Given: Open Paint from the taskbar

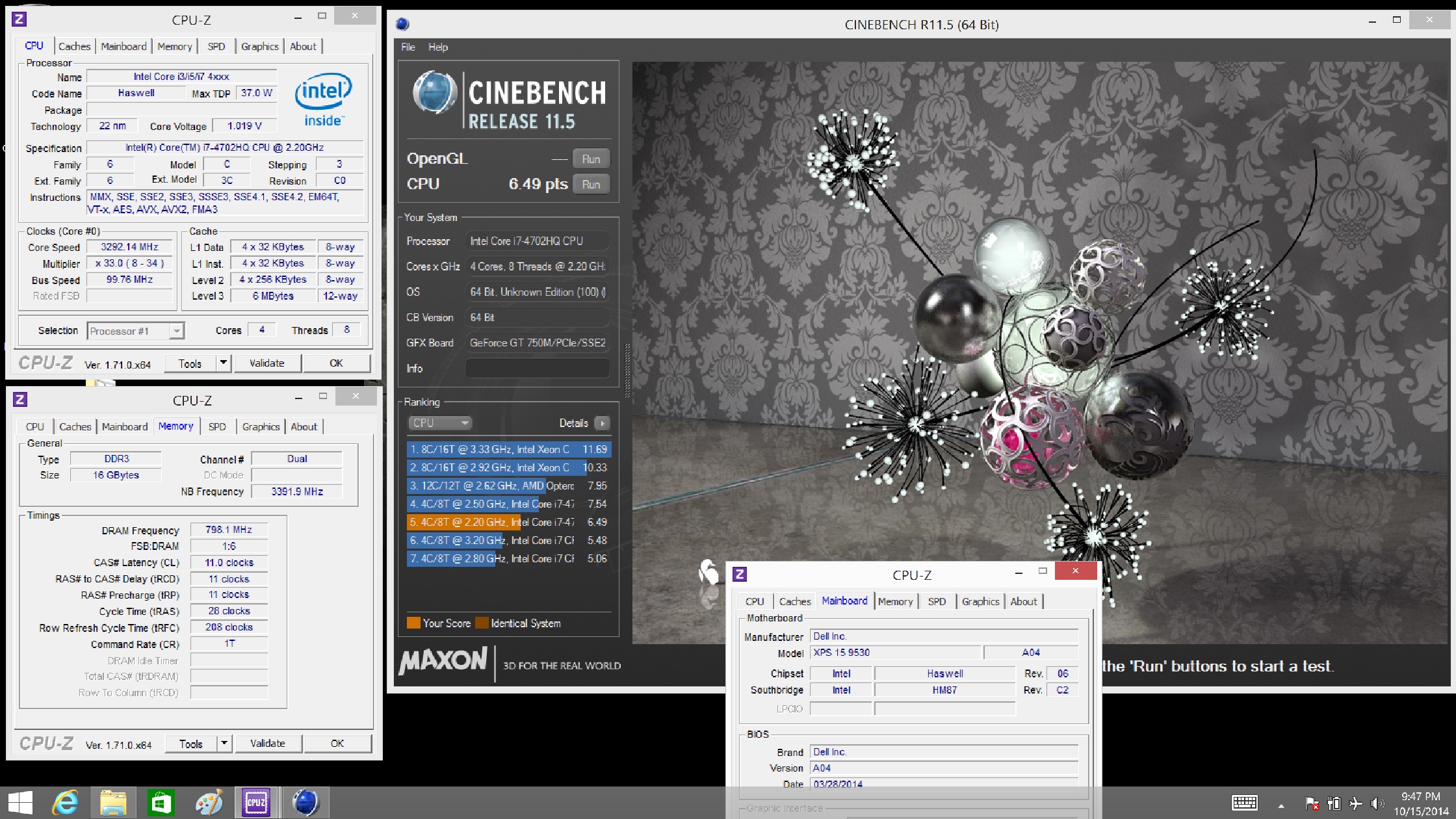Looking at the screenshot, I should coord(209,803).
